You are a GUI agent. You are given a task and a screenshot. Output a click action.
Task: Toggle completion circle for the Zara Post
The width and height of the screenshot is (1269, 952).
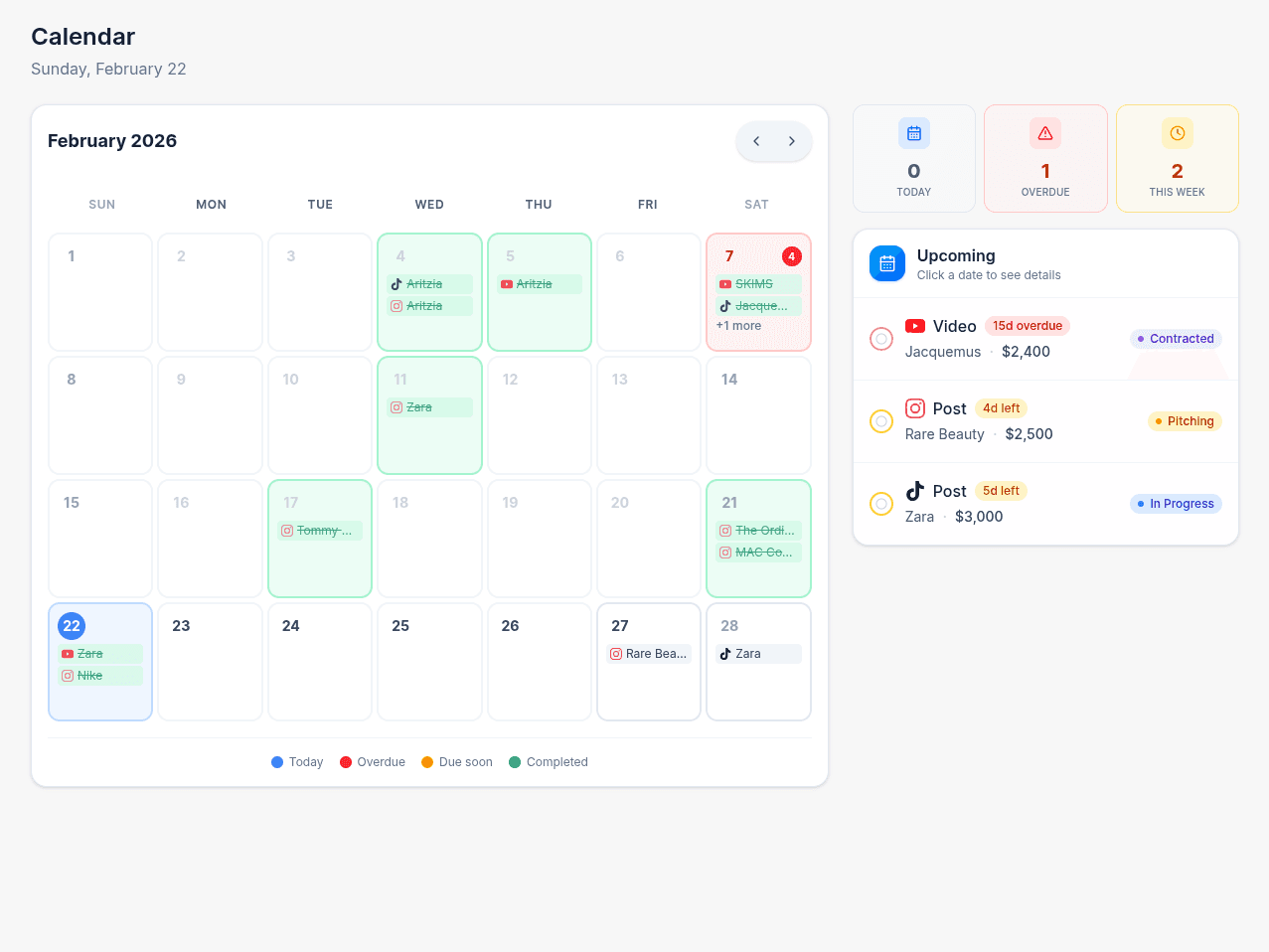[881, 504]
